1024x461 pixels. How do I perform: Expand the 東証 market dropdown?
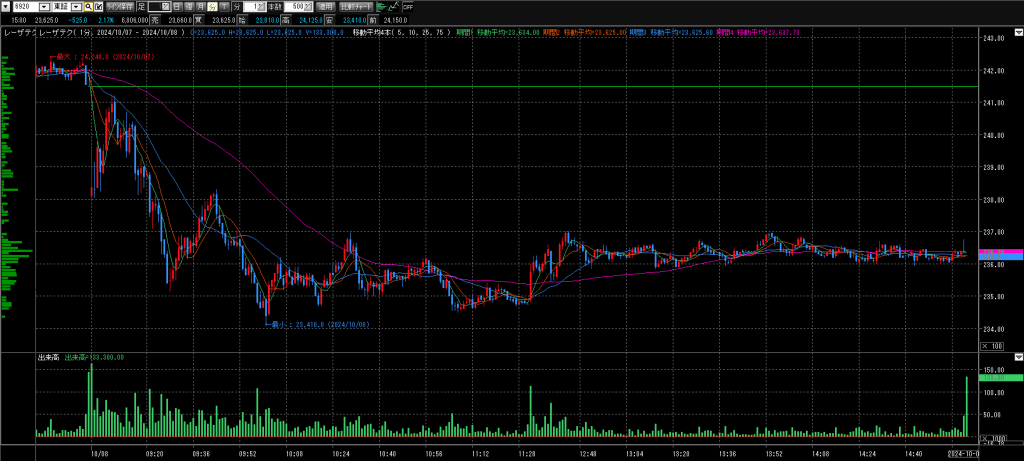pos(75,6)
